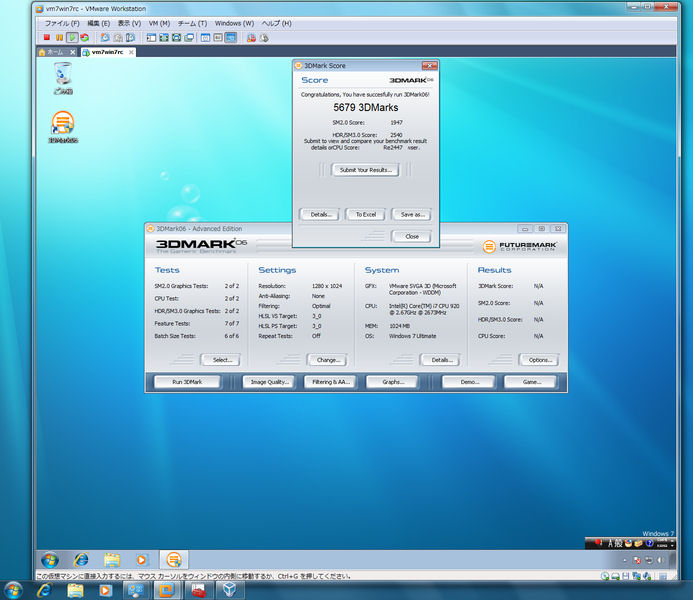Image resolution: width=693 pixels, height=600 pixels.
Task: Open the ヘルプ (H) menu
Action: click(x=276, y=23)
